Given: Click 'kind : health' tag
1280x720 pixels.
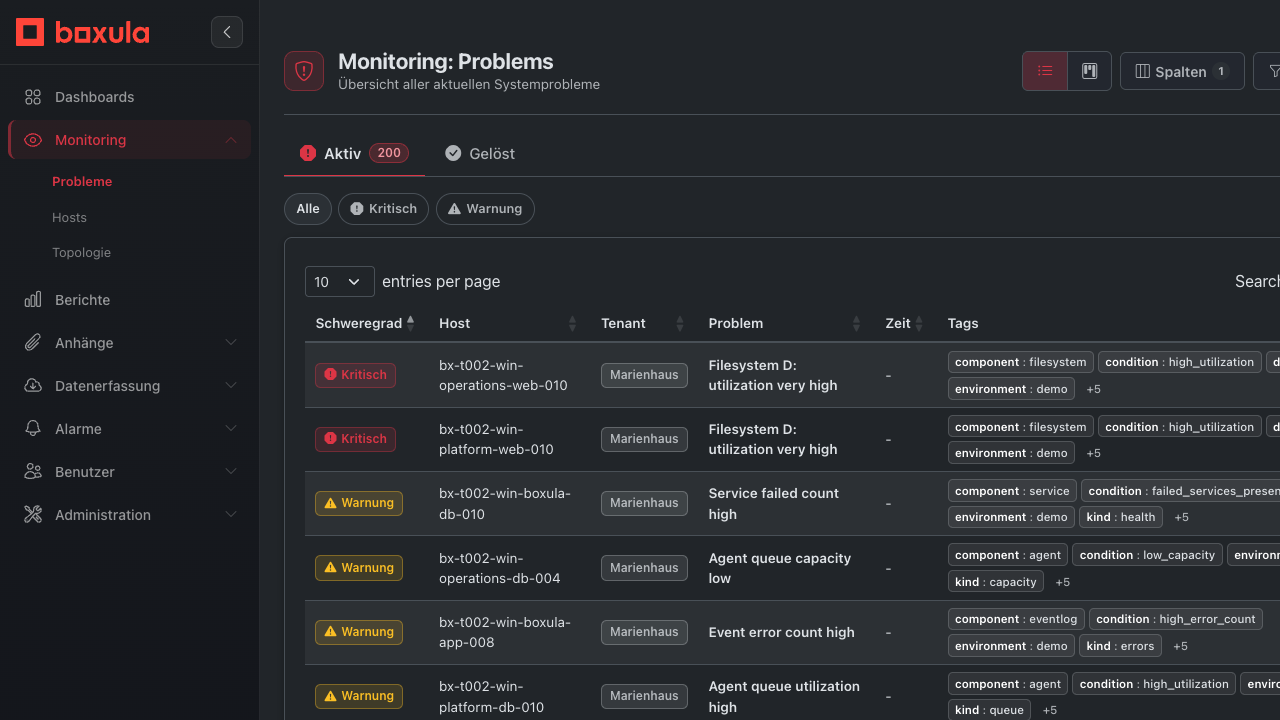Looking at the screenshot, I should point(1121,517).
